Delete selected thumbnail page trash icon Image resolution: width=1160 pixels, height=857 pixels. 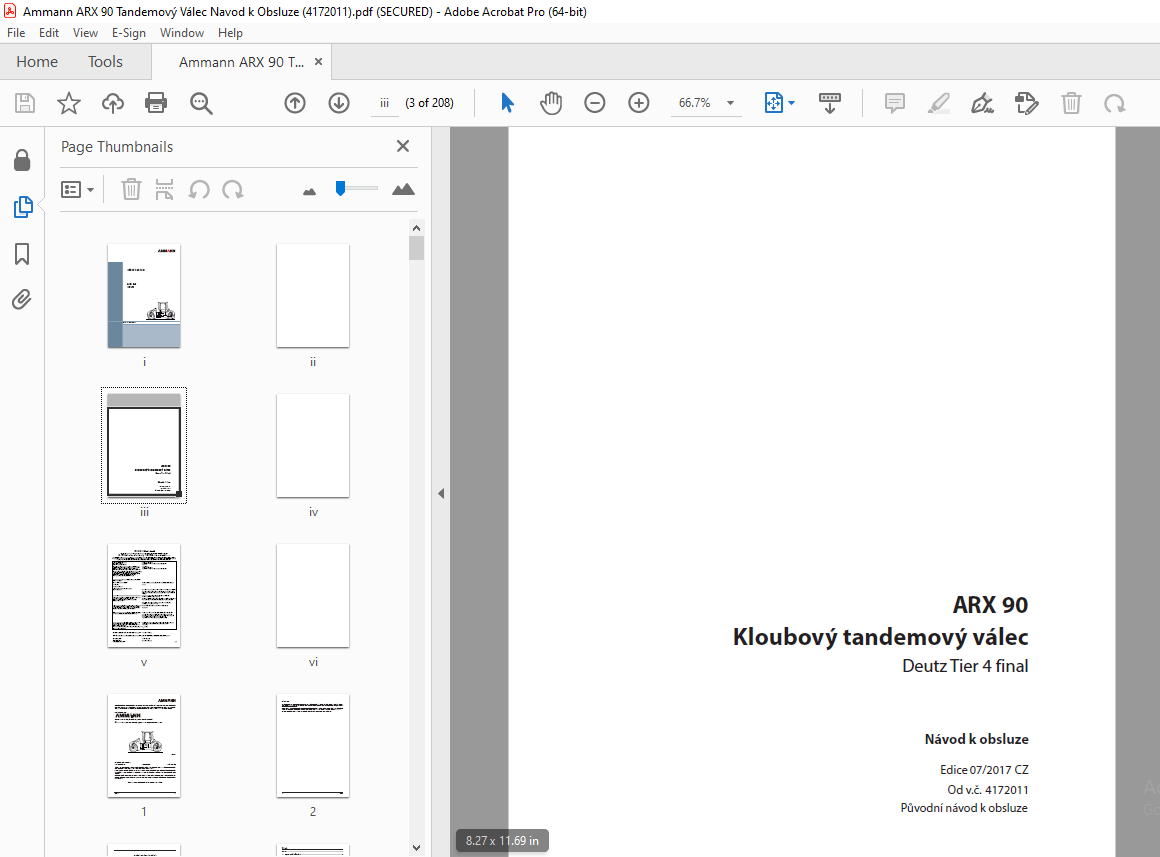[131, 189]
